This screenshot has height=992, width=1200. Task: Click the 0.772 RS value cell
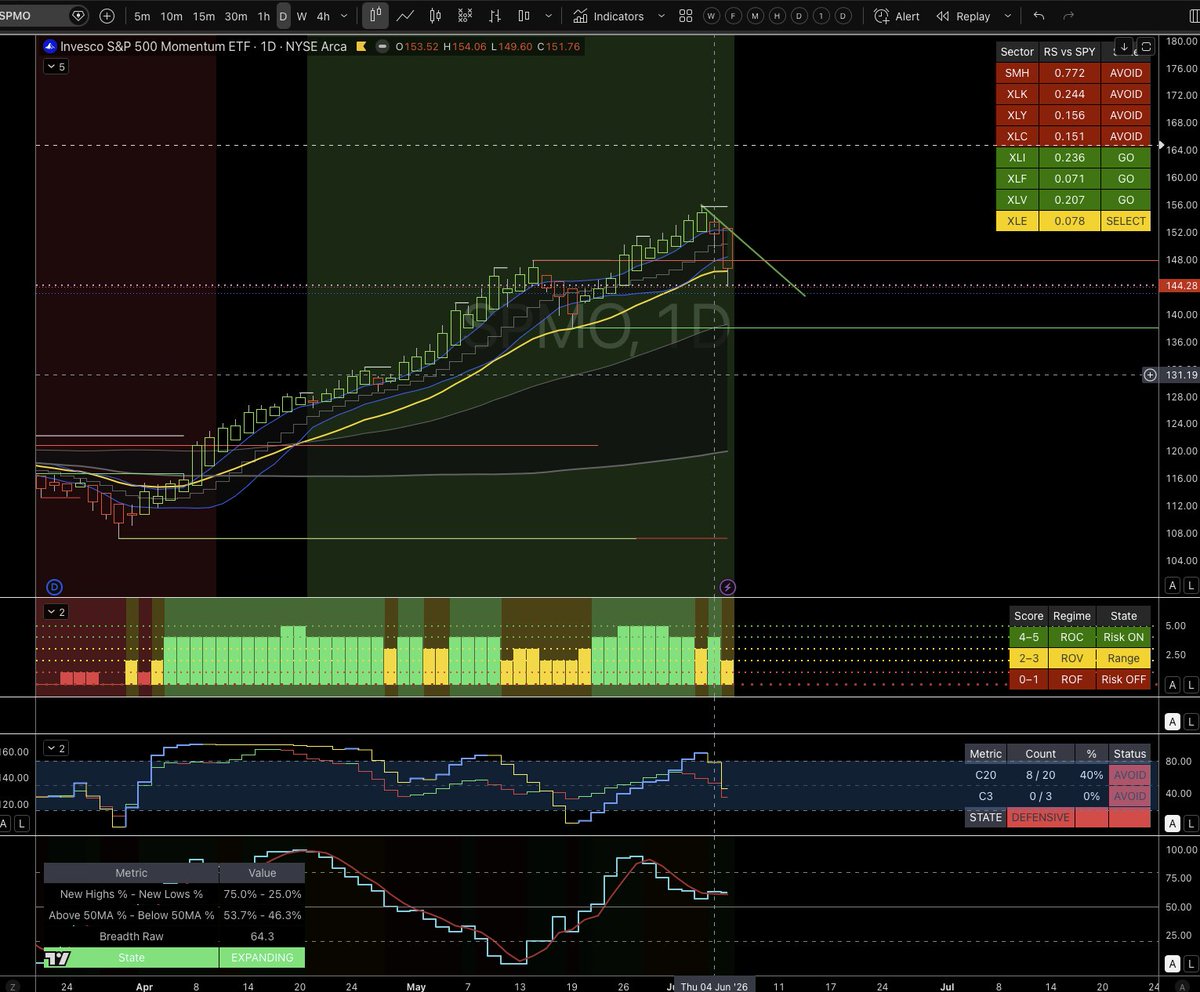pyautogui.click(x=1070, y=73)
